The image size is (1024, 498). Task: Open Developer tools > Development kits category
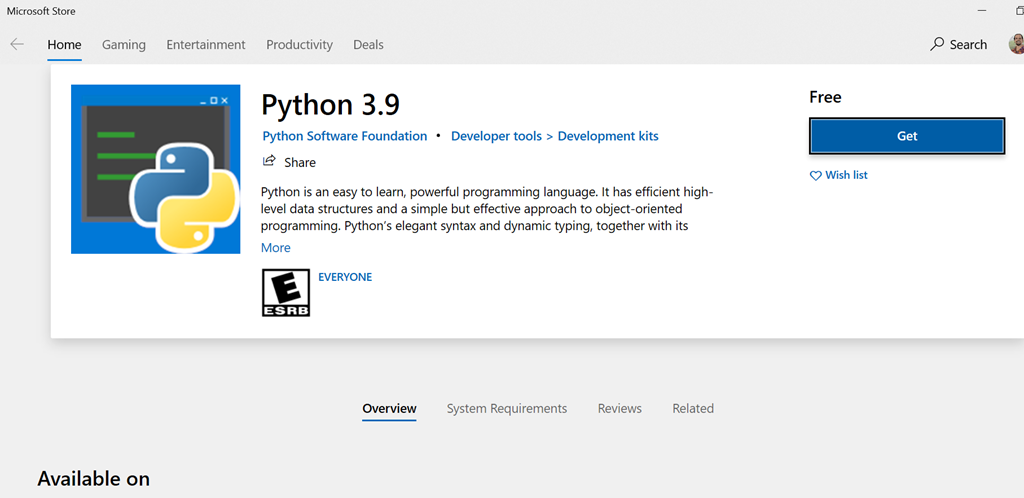pyautogui.click(x=554, y=136)
